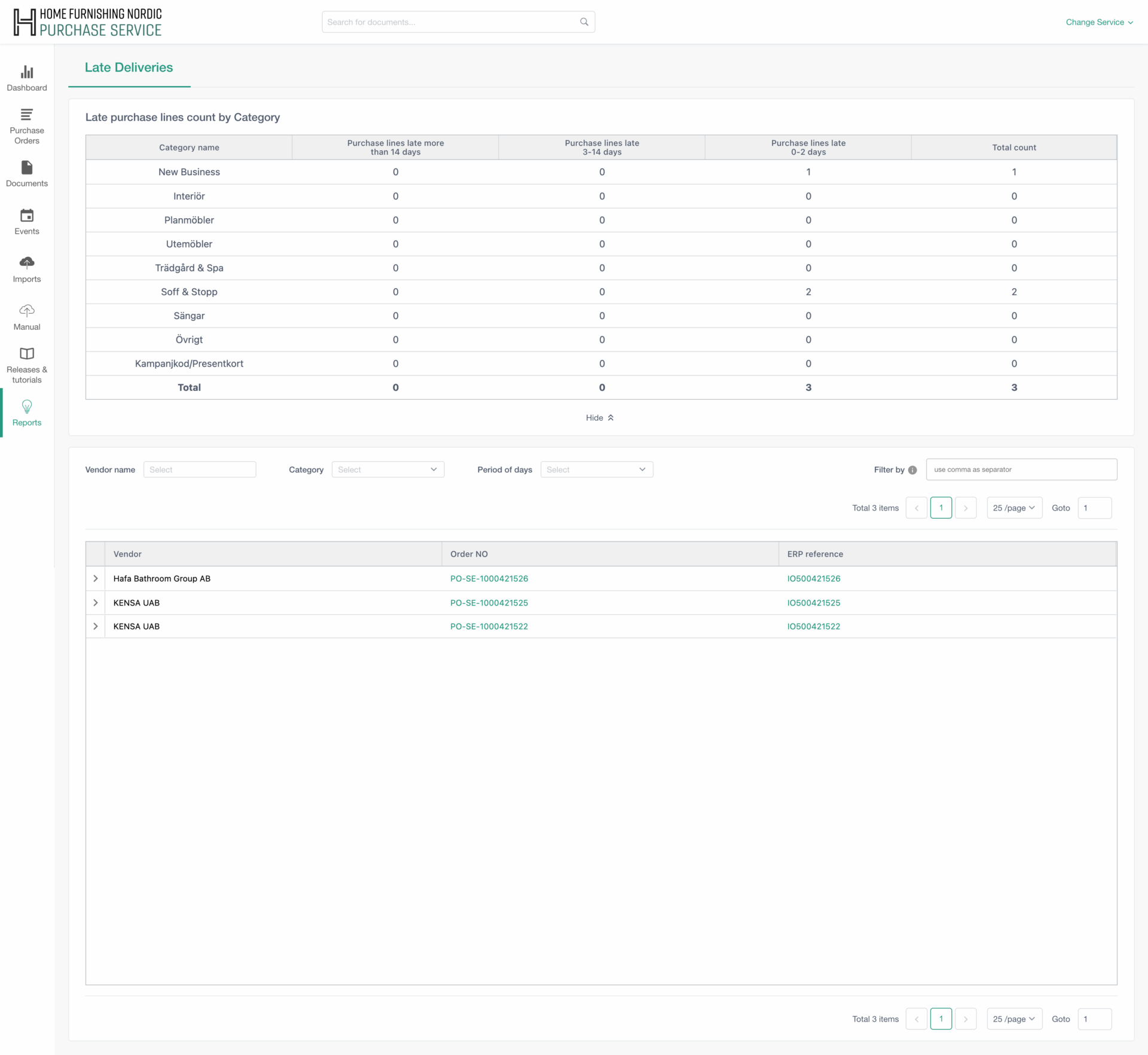Click the Trädgård & Spa category name

tap(189, 268)
